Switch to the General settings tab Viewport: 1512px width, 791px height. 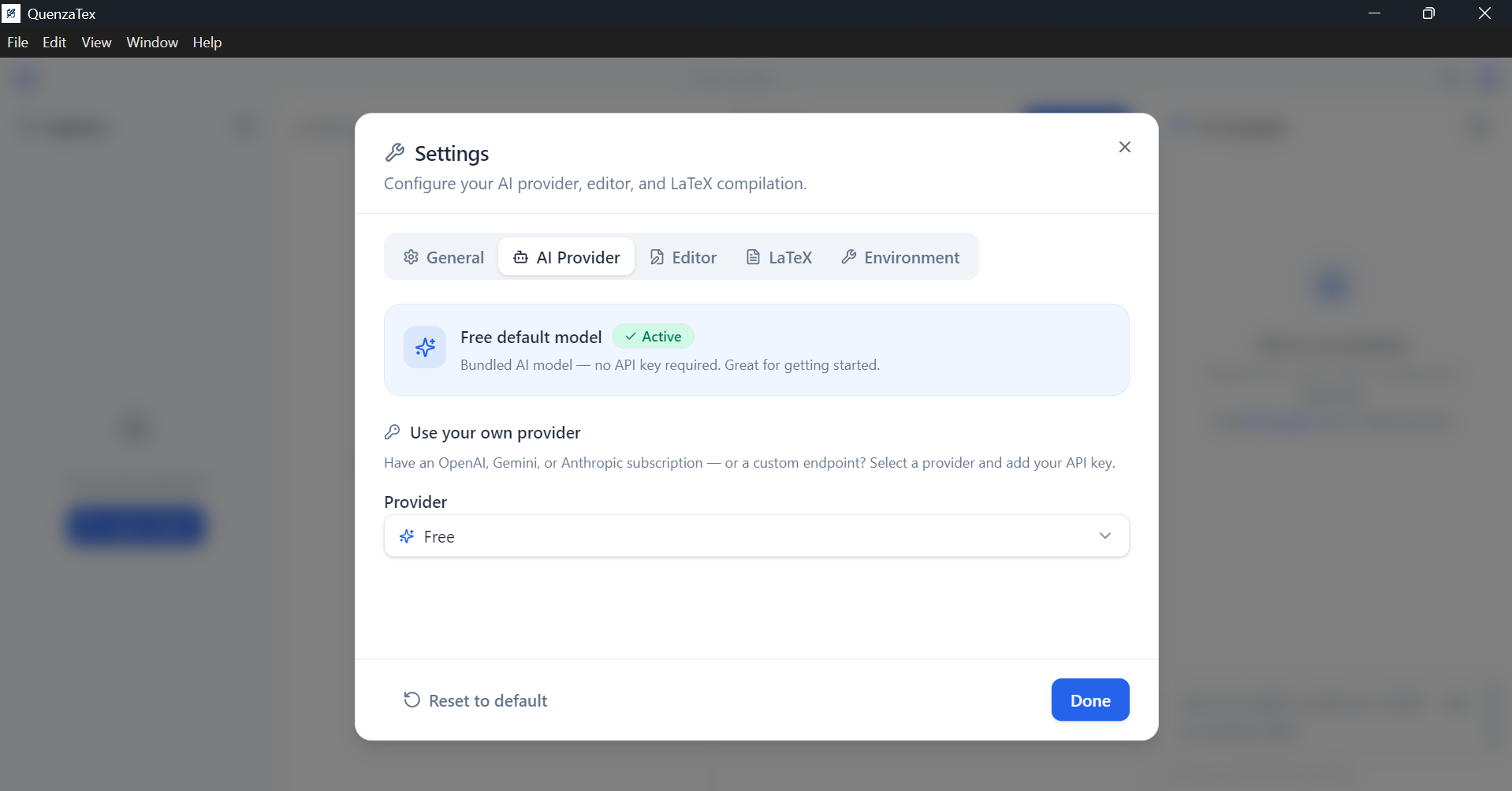click(444, 257)
